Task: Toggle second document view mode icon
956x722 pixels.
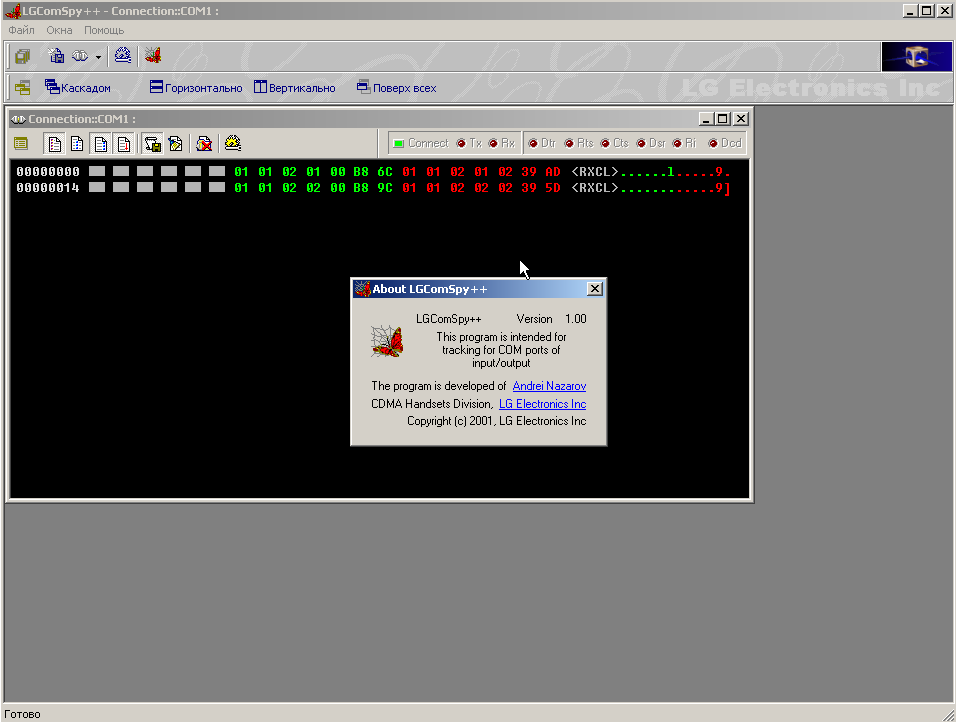Action: [77, 144]
